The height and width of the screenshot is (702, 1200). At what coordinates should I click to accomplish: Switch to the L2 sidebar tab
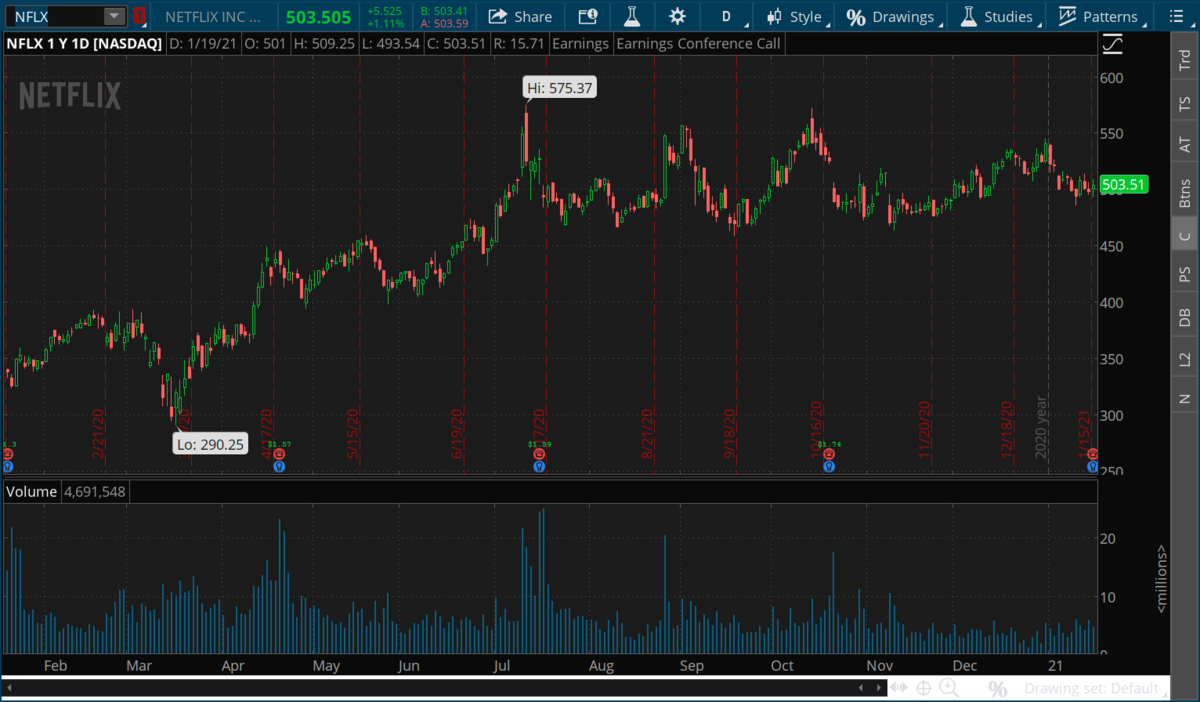pos(1184,358)
